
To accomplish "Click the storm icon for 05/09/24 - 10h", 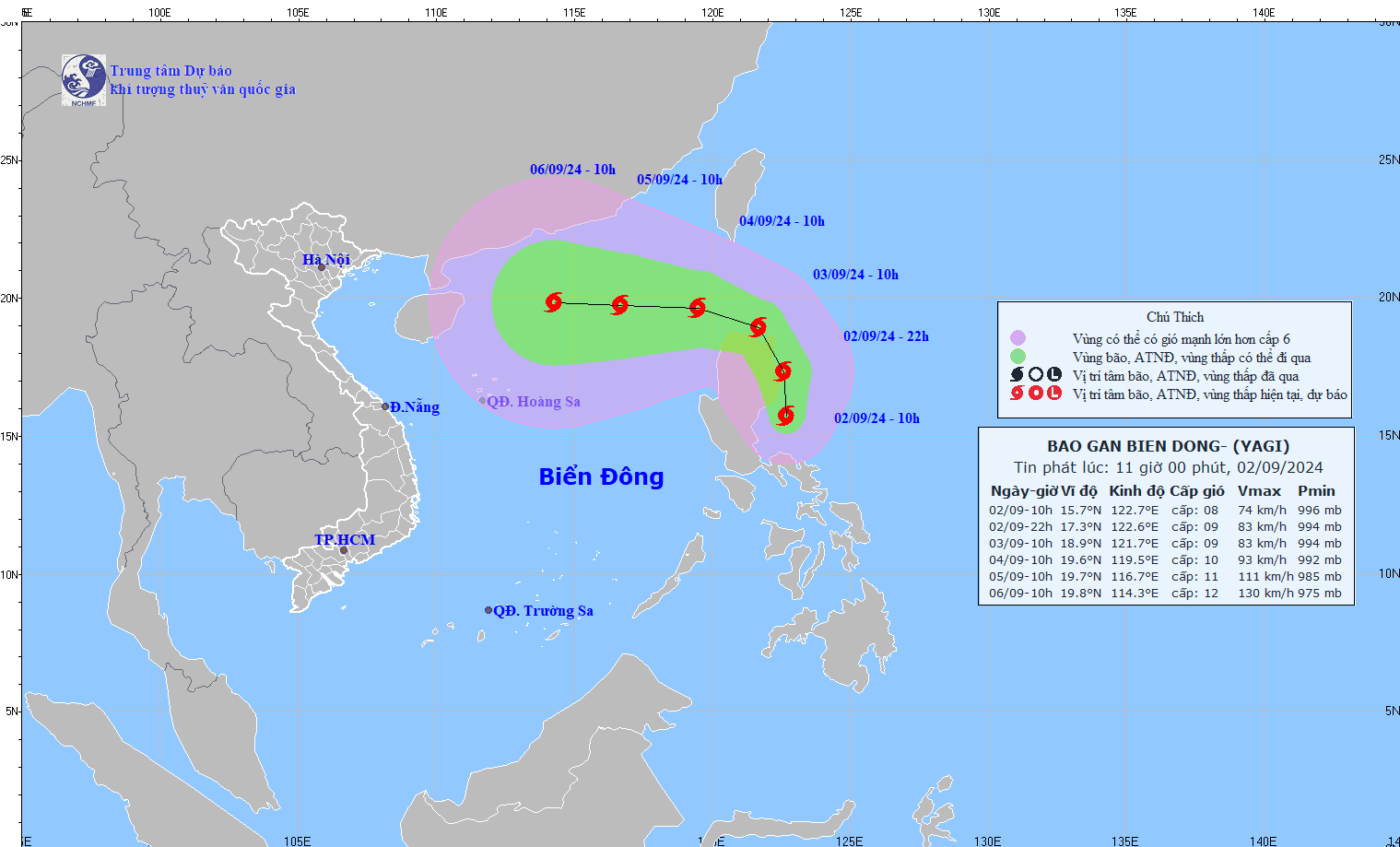I will click(619, 305).
